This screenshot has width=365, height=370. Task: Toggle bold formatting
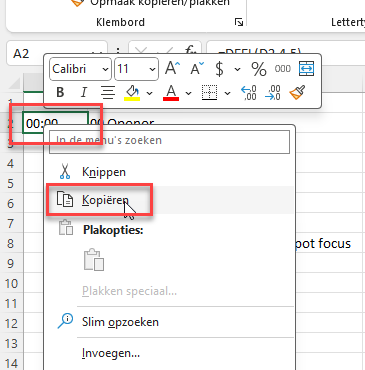[x=60, y=92]
